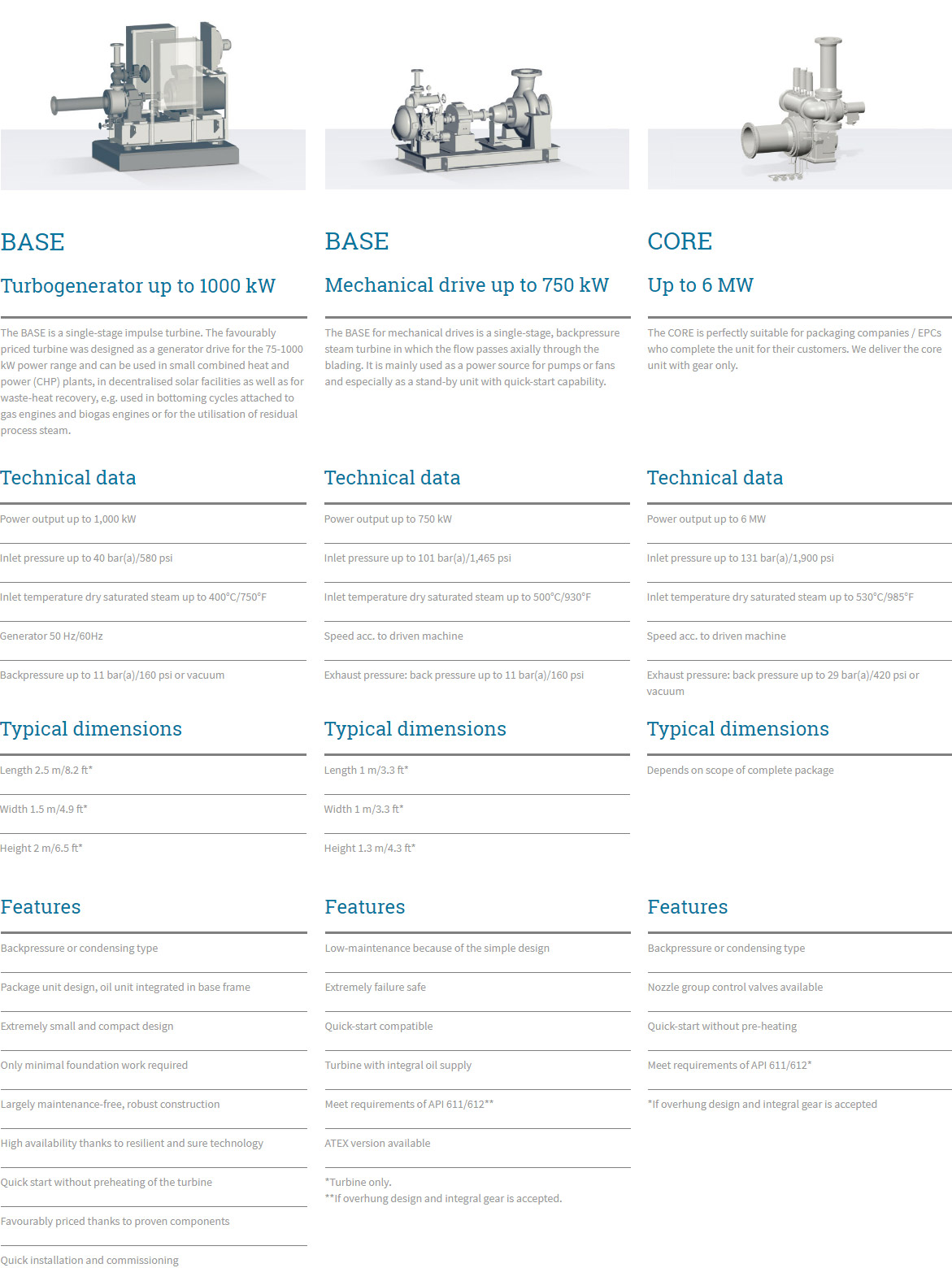Select 'Only minimal foundation work required' feature
The height and width of the screenshot is (1281, 952).
pos(94,1066)
